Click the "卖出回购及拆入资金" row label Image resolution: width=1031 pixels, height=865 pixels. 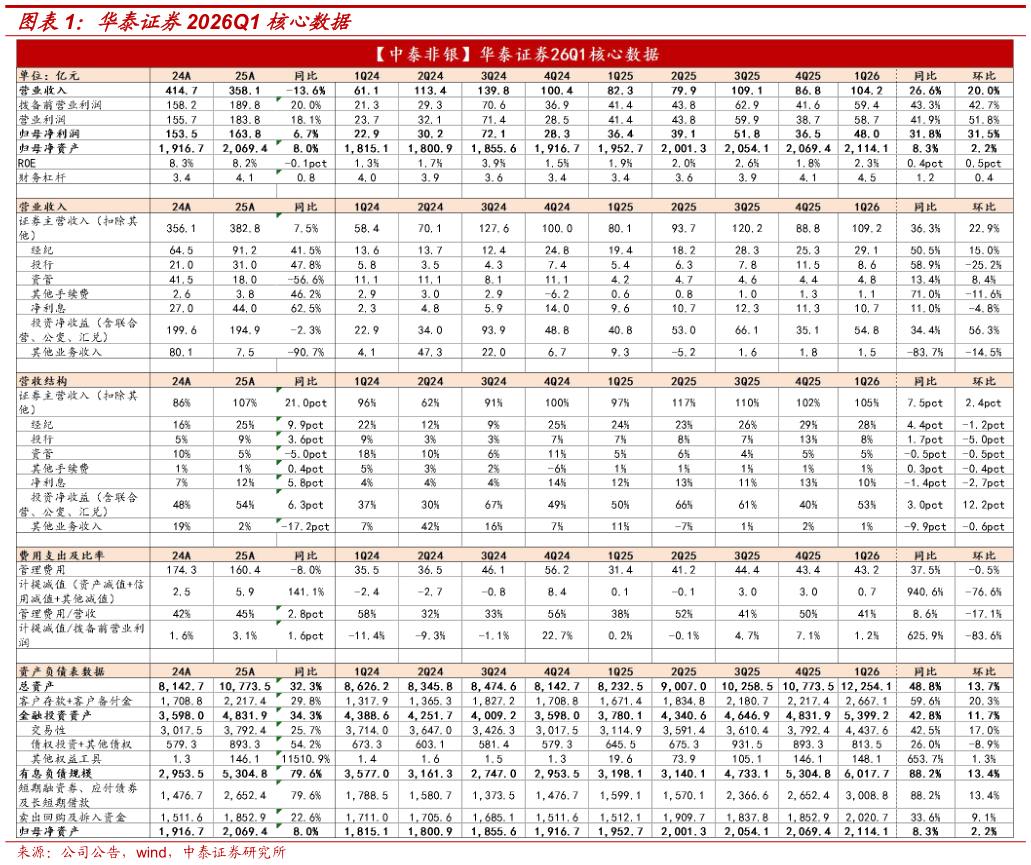pyautogui.click(x=72, y=817)
